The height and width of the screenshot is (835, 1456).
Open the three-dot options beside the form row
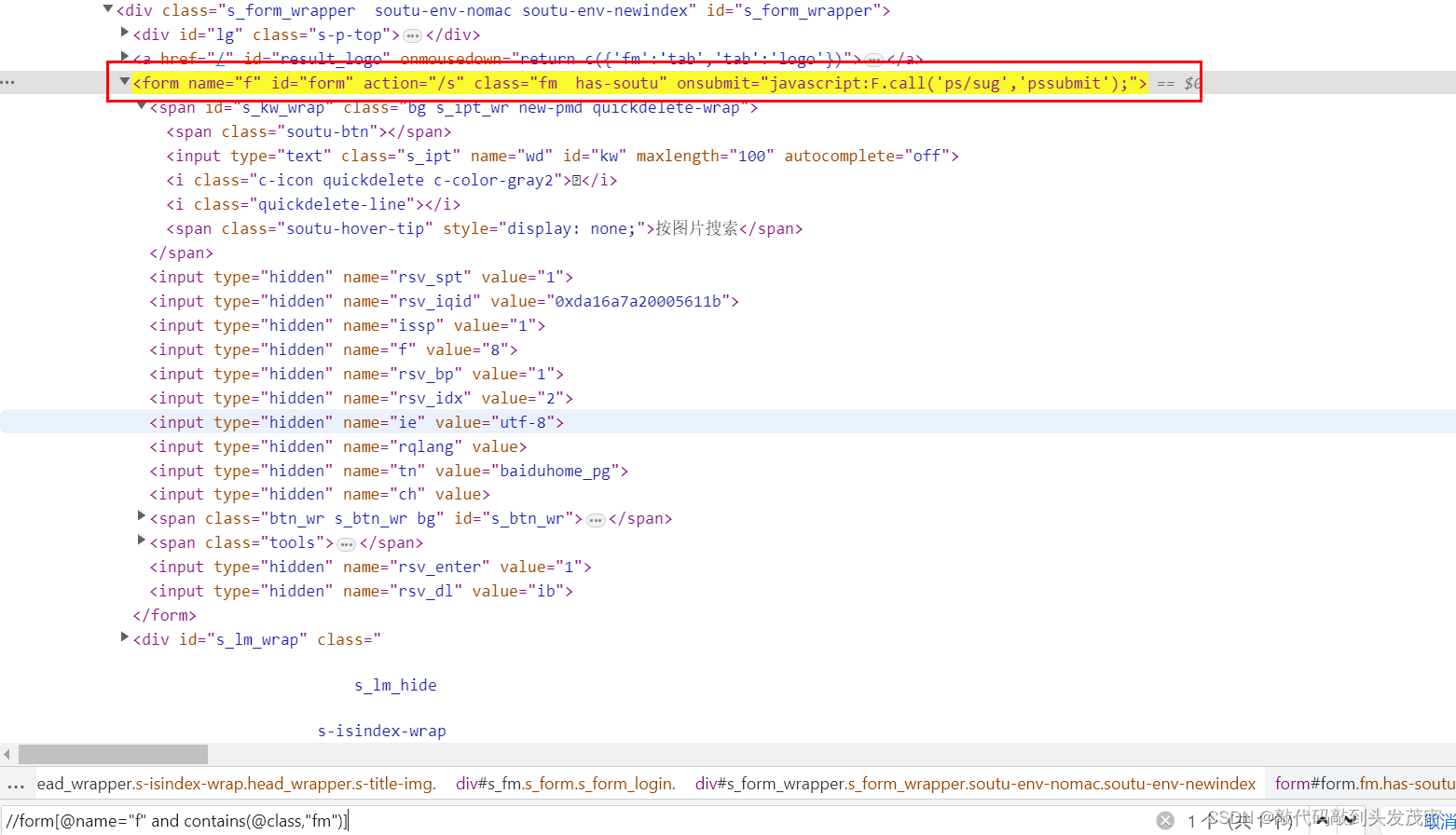[8, 82]
